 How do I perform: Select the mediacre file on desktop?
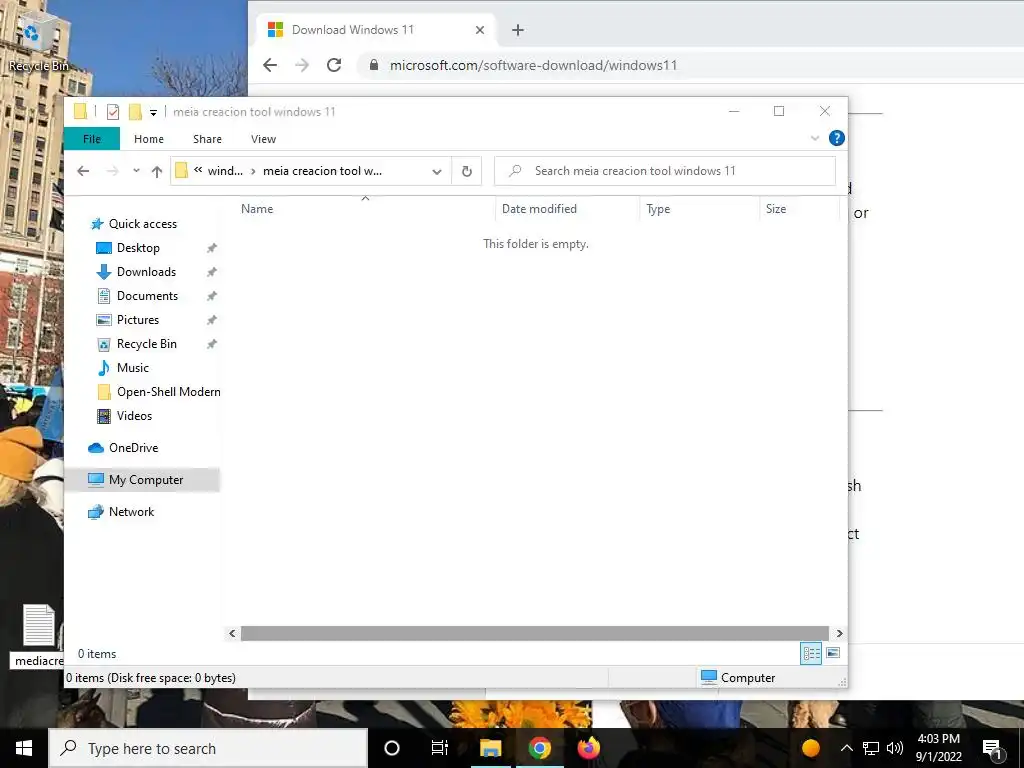coord(39,635)
